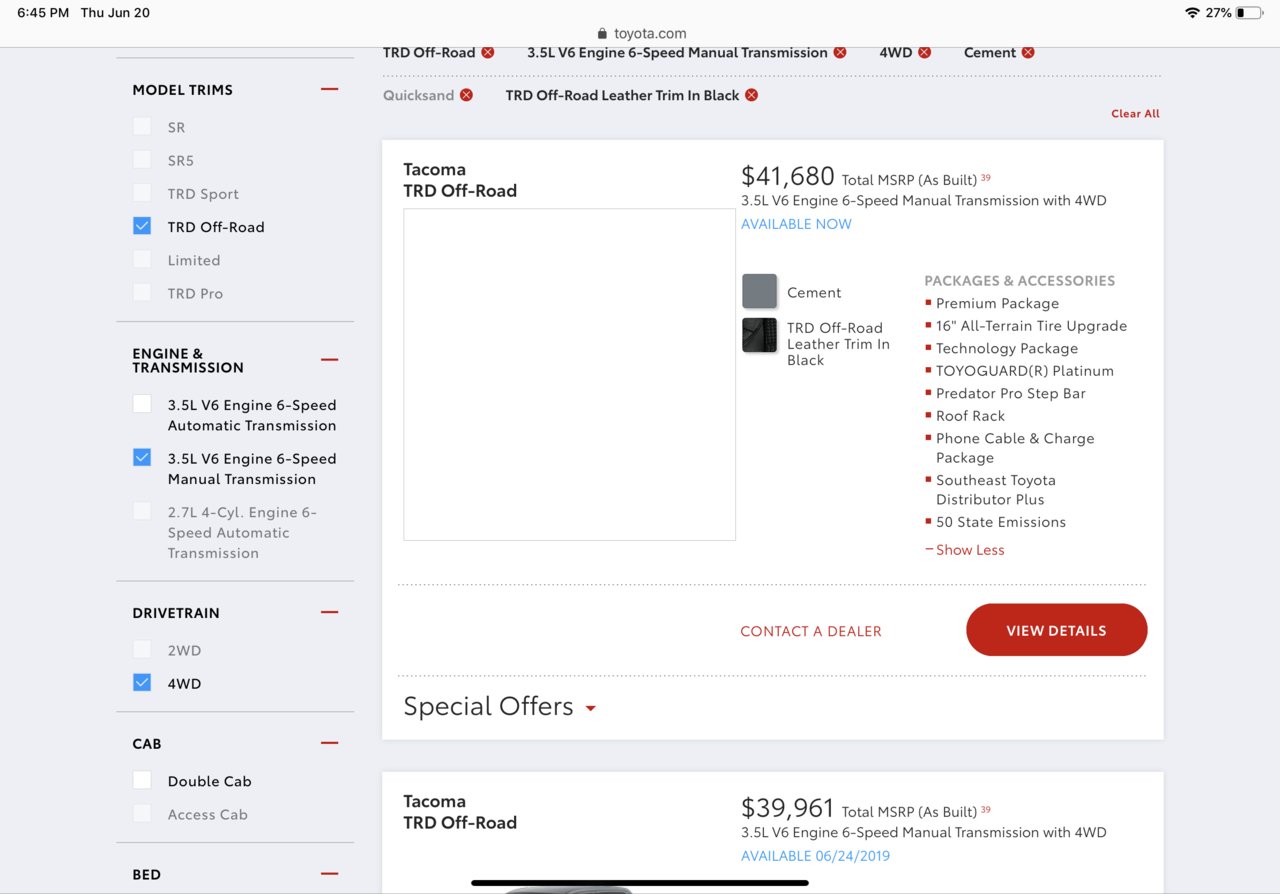The height and width of the screenshot is (894, 1280).
Task: Click the View Details button
Action: [1056, 630]
